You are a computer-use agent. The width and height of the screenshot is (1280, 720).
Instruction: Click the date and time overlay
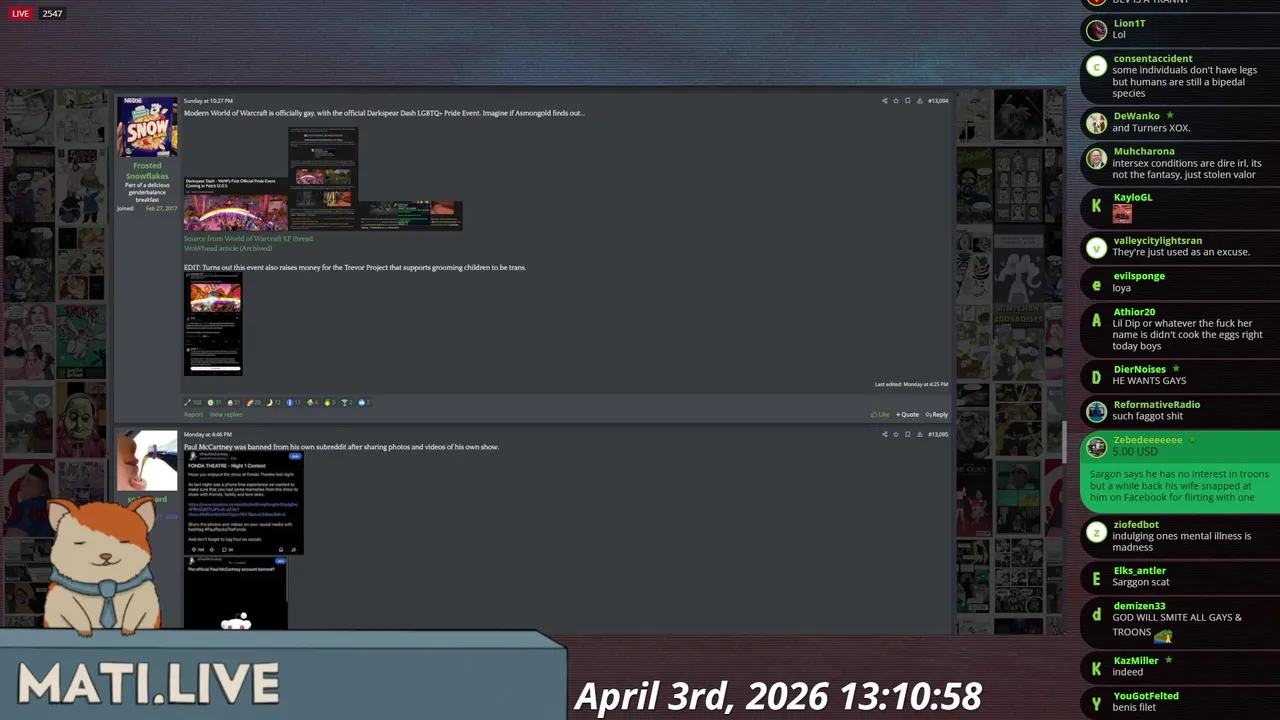[x=778, y=696]
